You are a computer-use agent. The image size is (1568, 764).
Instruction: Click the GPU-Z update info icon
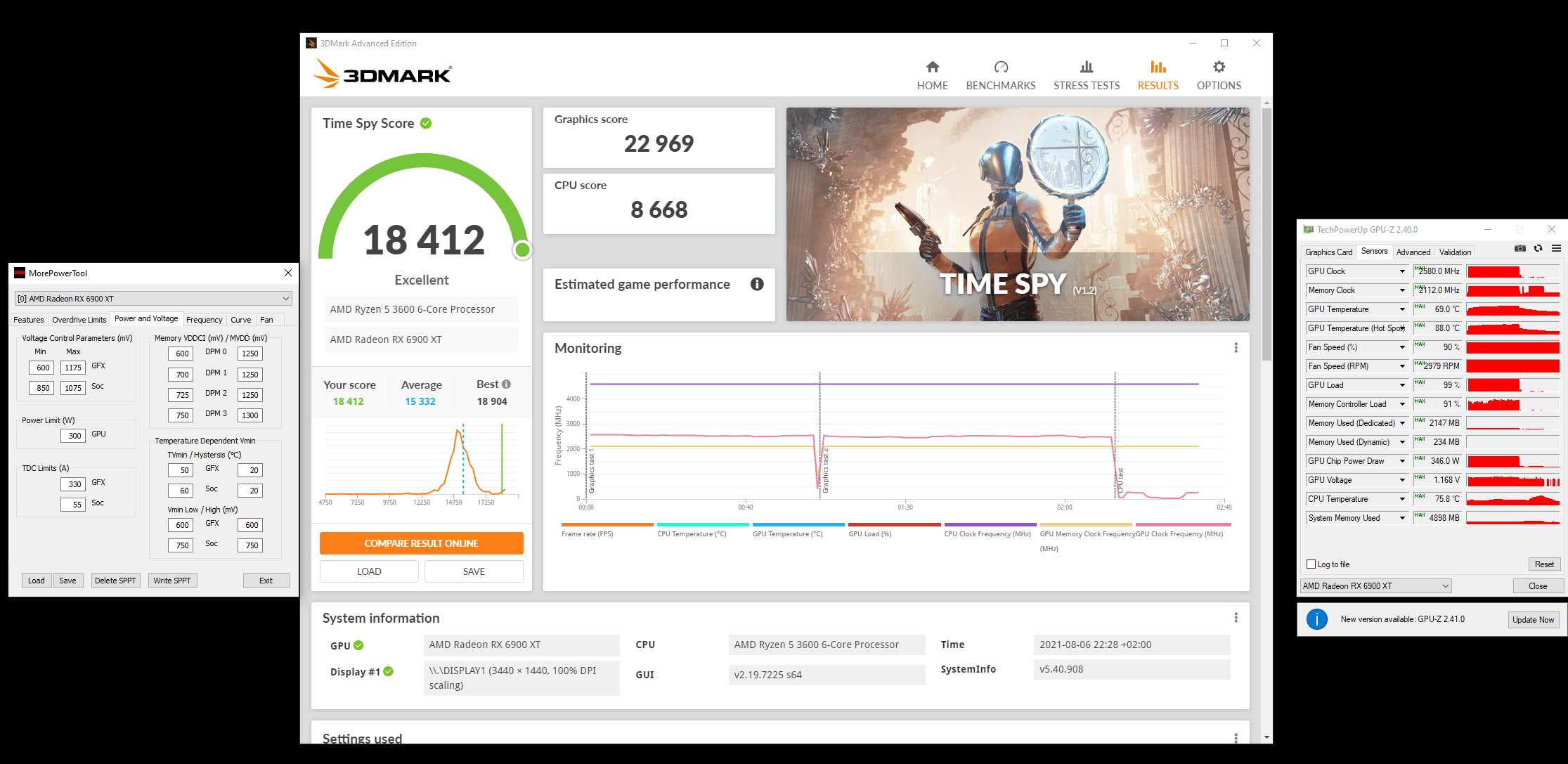coord(1316,619)
